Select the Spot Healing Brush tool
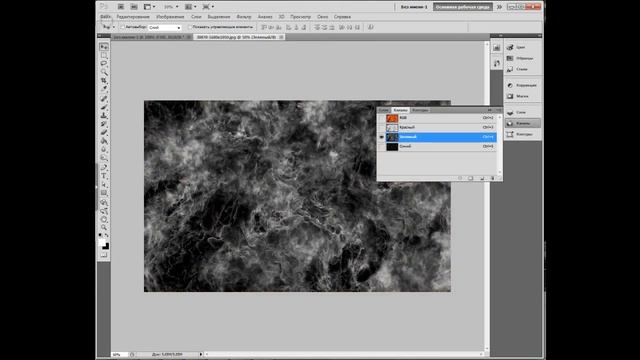 (x=104, y=99)
